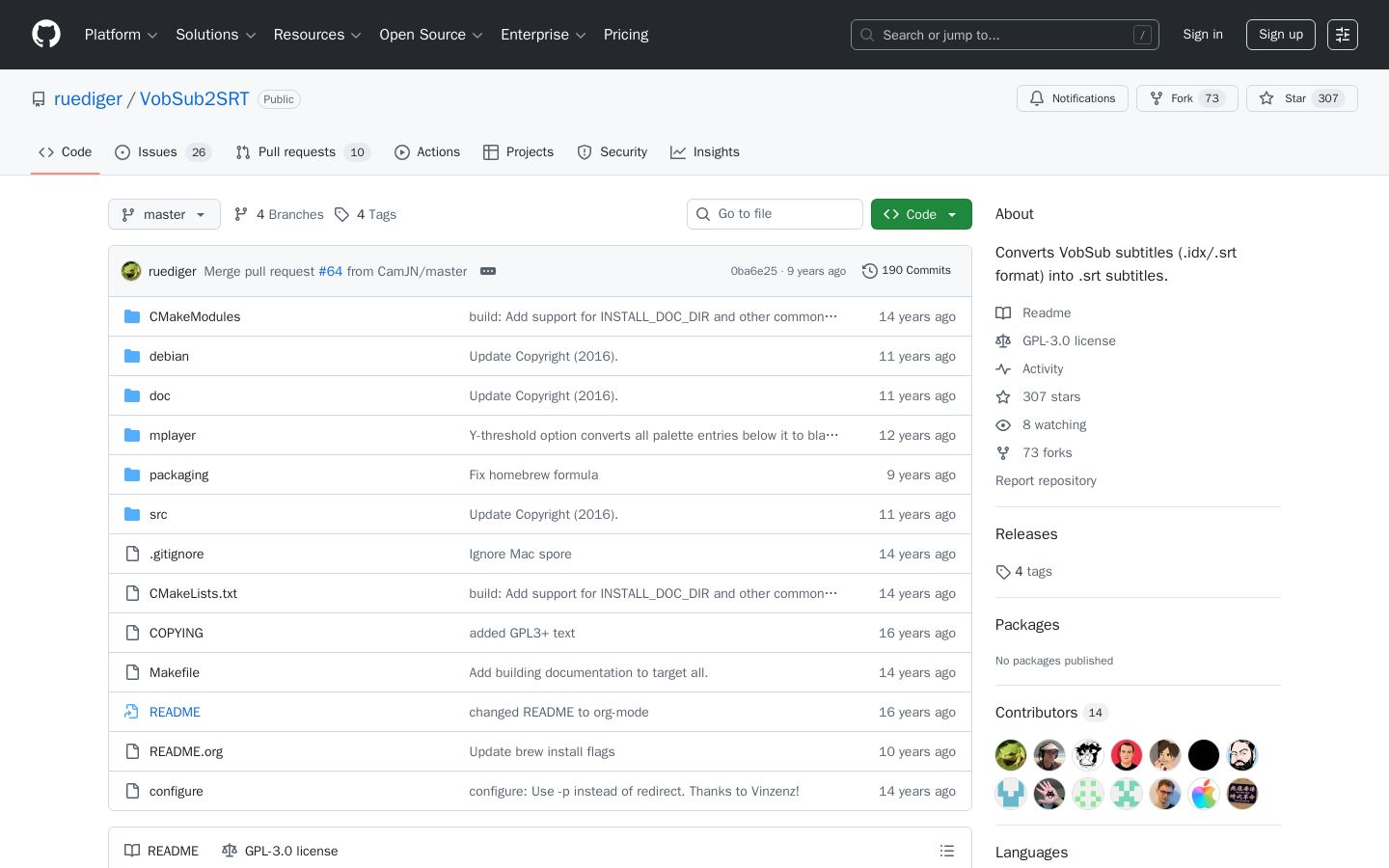1389x868 pixels.
Task: Click the bell Notifications button
Action: point(1073,98)
